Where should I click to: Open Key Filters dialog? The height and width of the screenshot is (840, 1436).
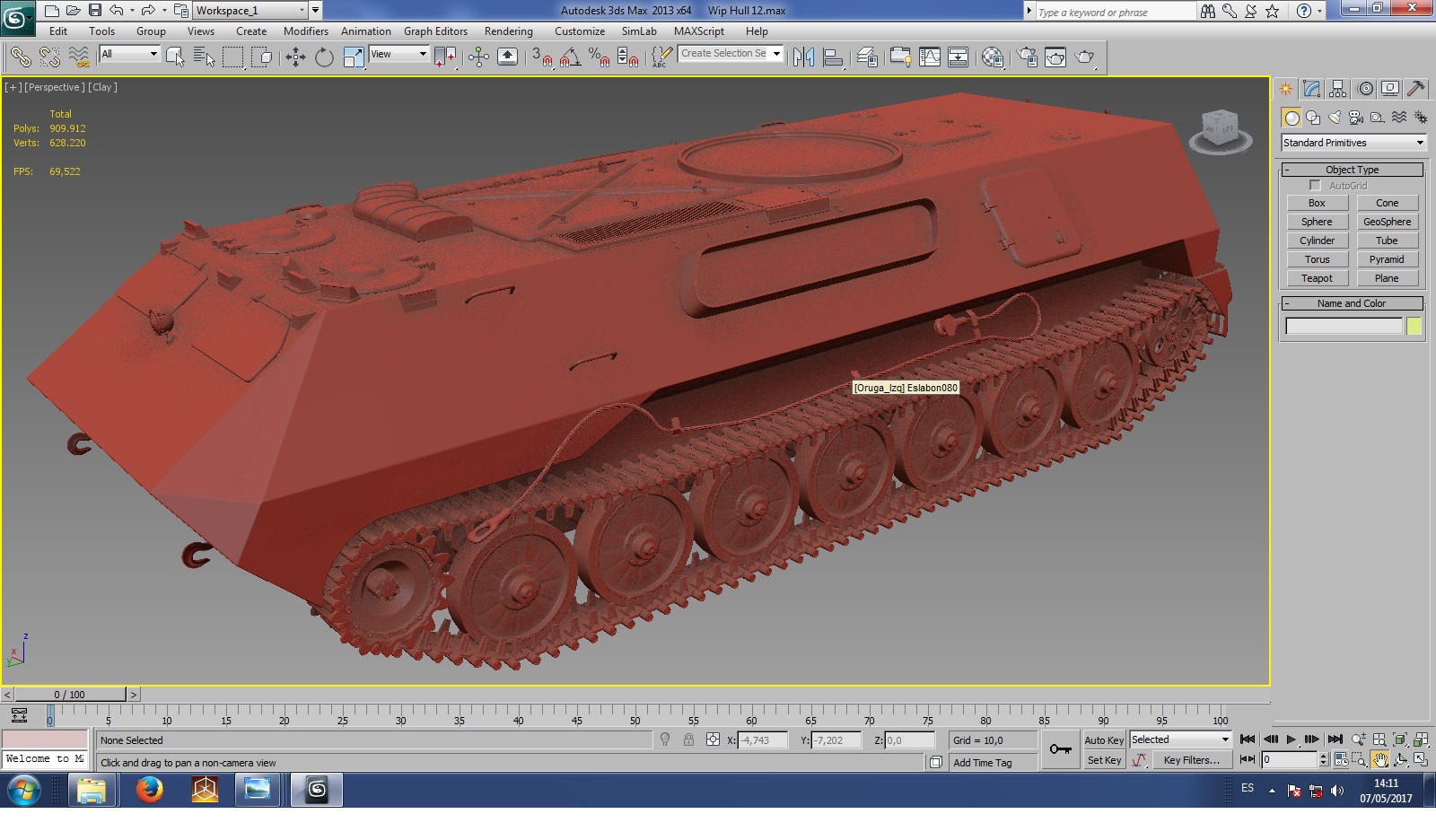(x=1191, y=760)
